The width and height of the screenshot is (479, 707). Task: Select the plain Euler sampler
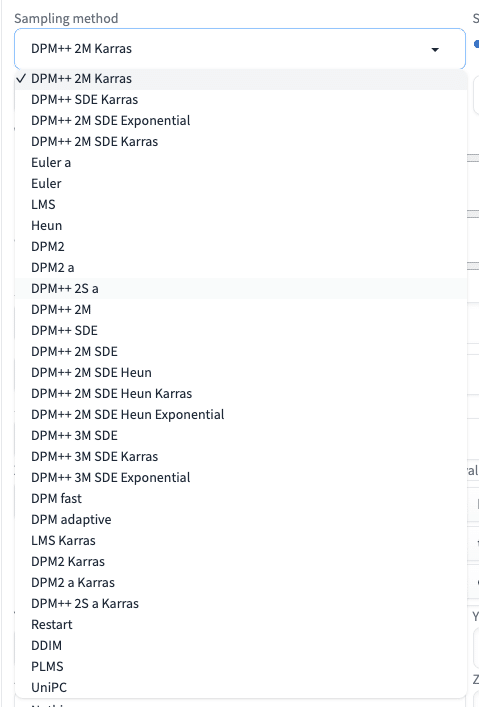point(241,184)
